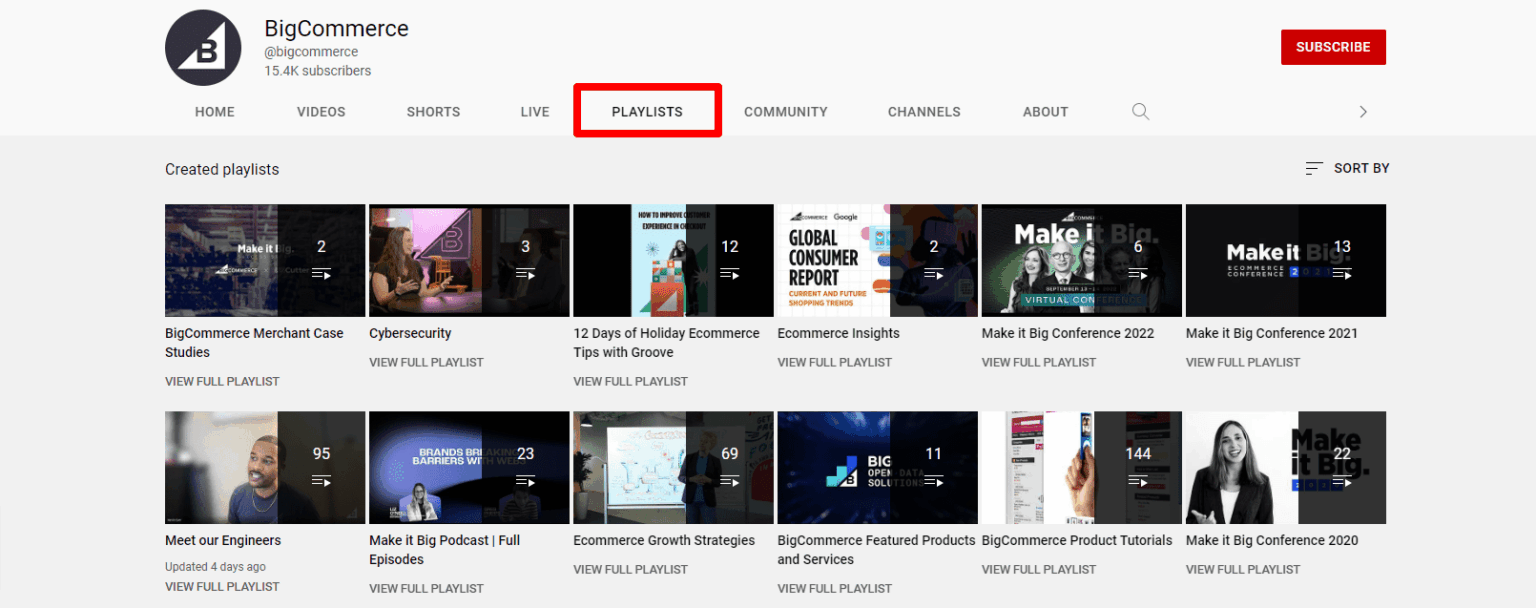View full playlist for Make it Big Conference 2020

pos(1243,569)
